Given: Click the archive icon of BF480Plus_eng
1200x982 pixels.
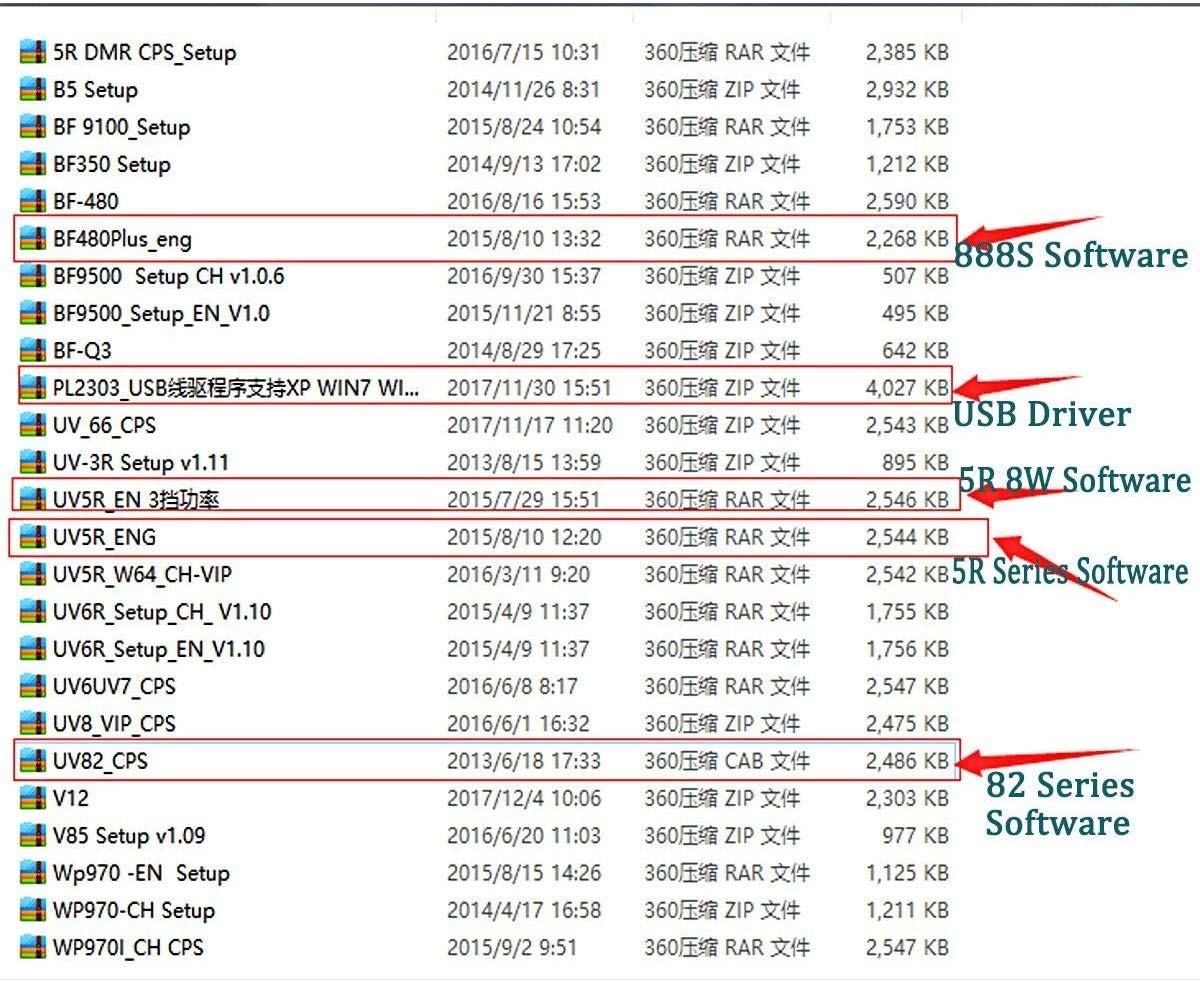Looking at the screenshot, I should pyautogui.click(x=34, y=239).
